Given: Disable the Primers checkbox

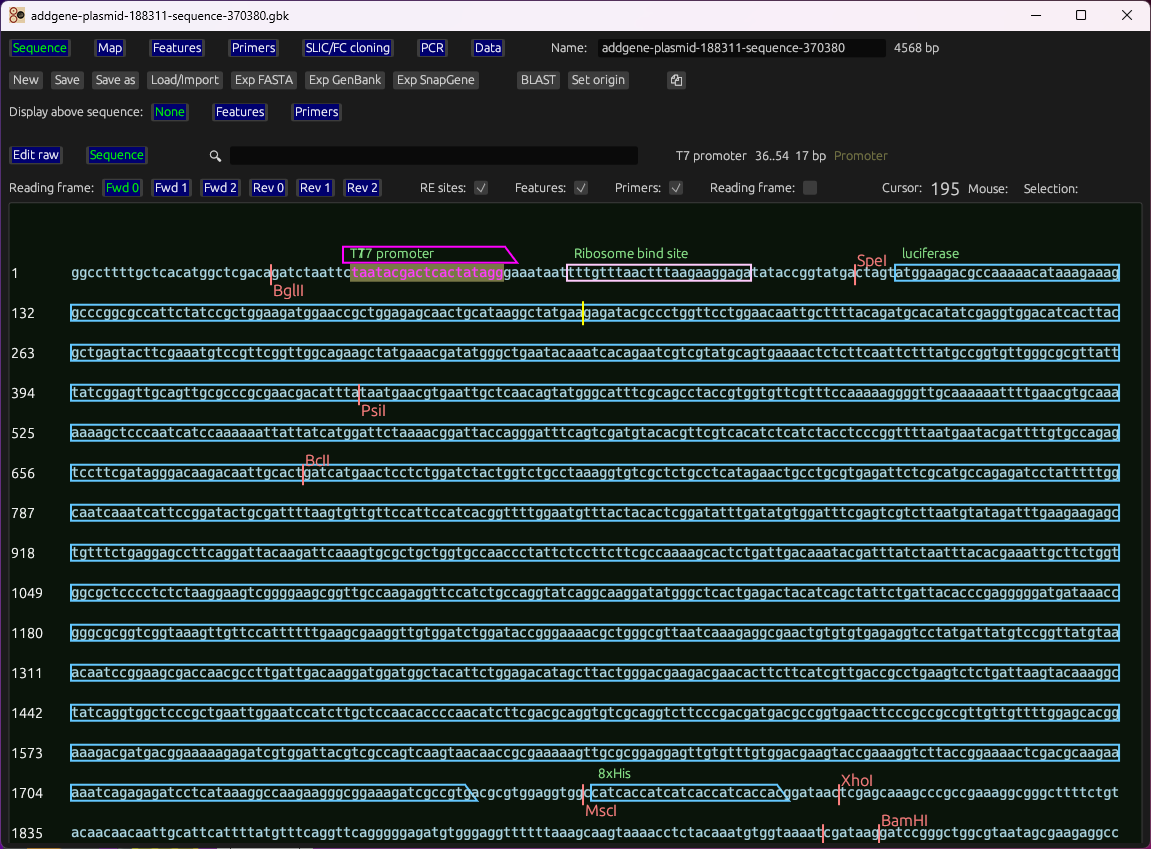Looking at the screenshot, I should 676,188.
